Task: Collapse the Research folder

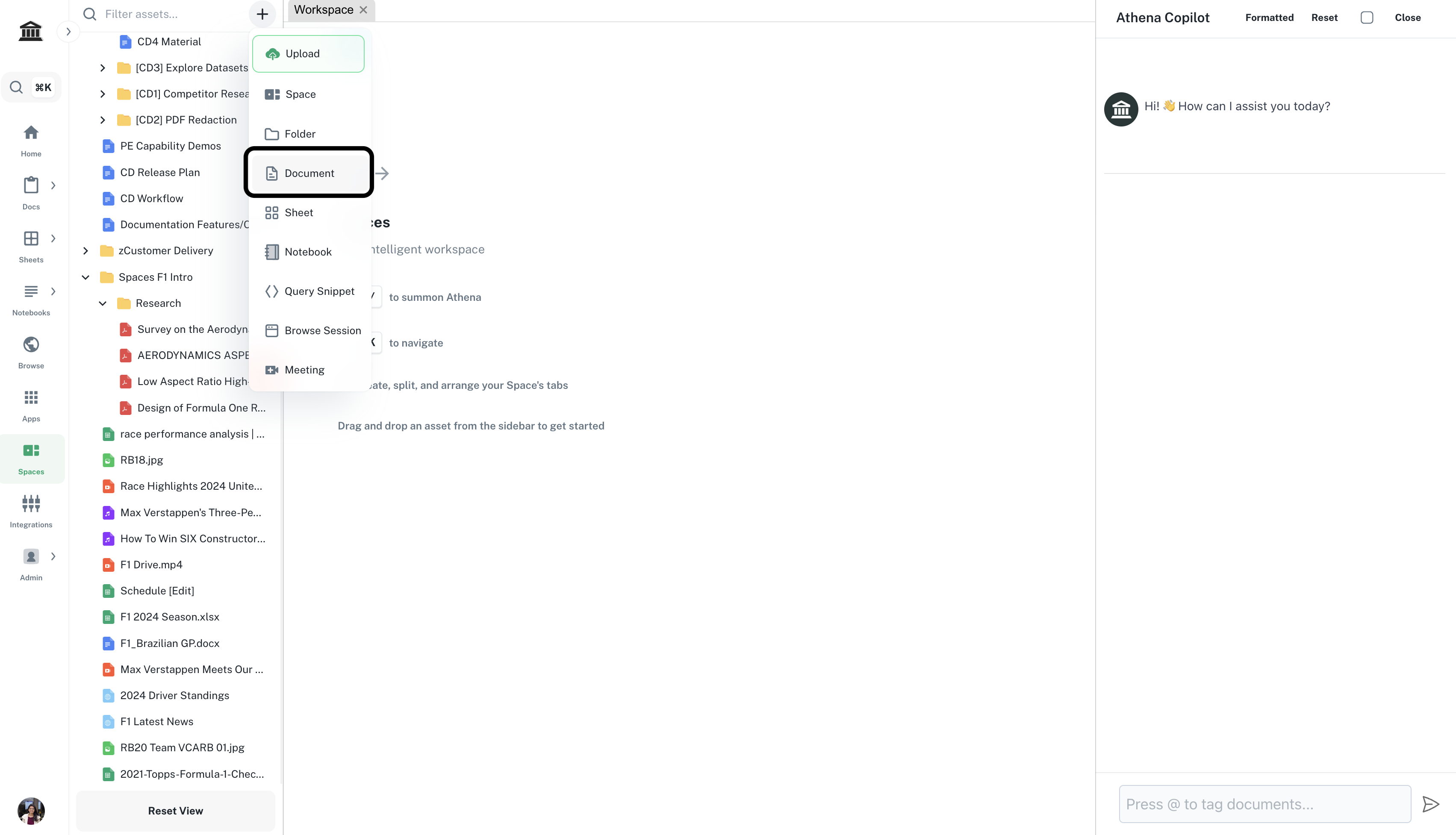Action: [103, 303]
